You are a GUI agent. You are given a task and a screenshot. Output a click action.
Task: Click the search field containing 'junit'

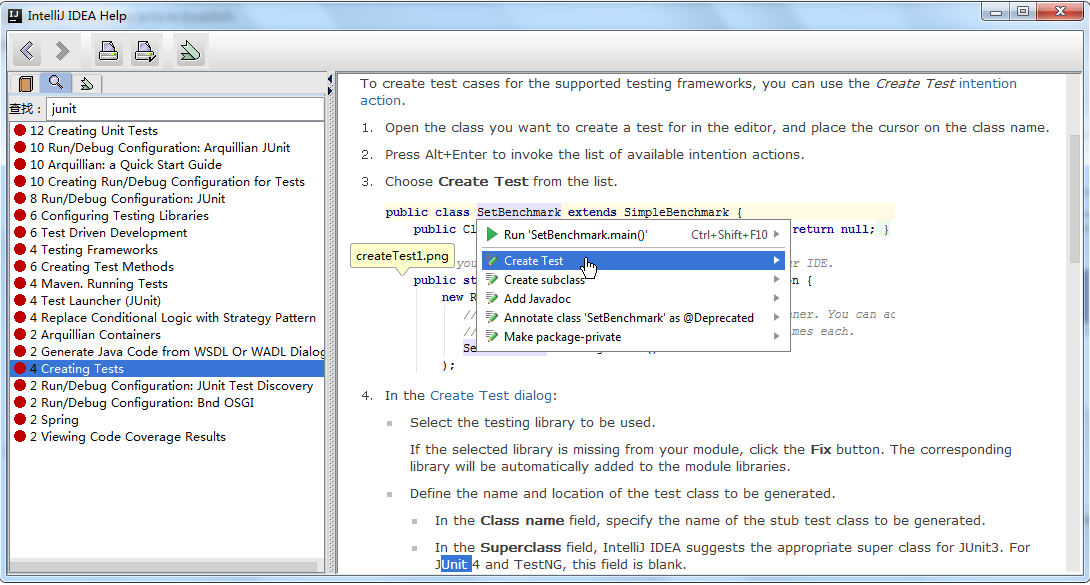tap(185, 108)
